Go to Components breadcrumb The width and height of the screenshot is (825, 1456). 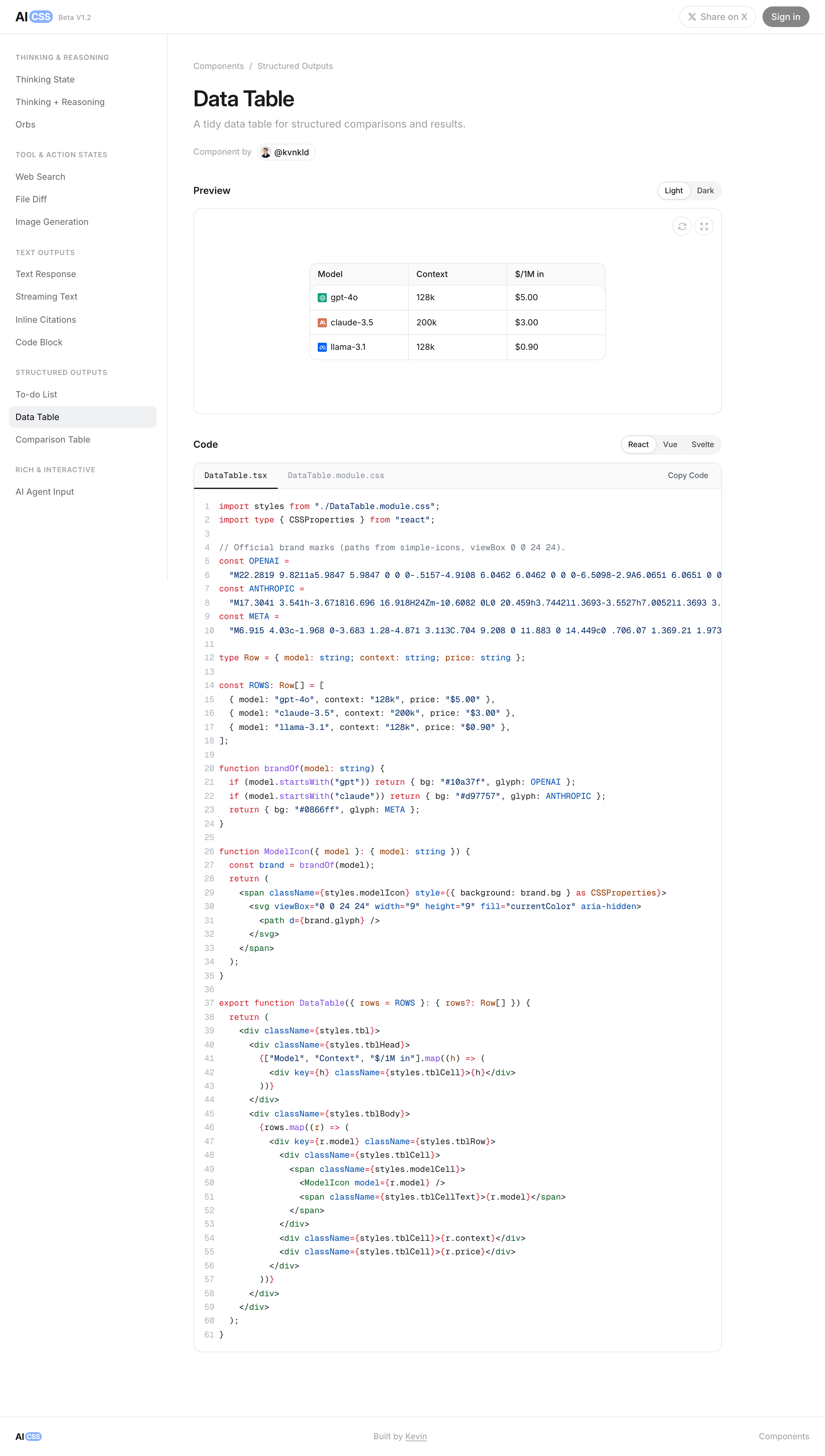coord(219,66)
